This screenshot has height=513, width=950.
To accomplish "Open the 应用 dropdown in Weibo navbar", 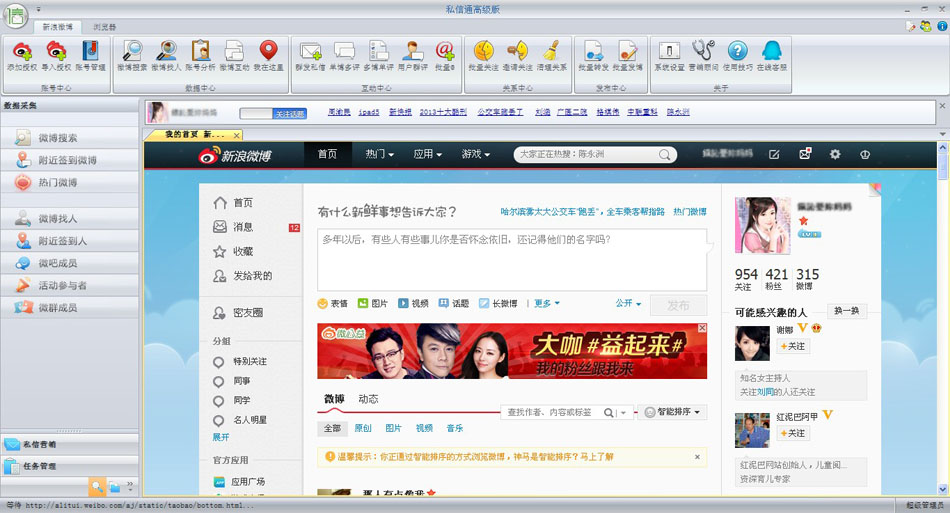I will click(x=428, y=154).
